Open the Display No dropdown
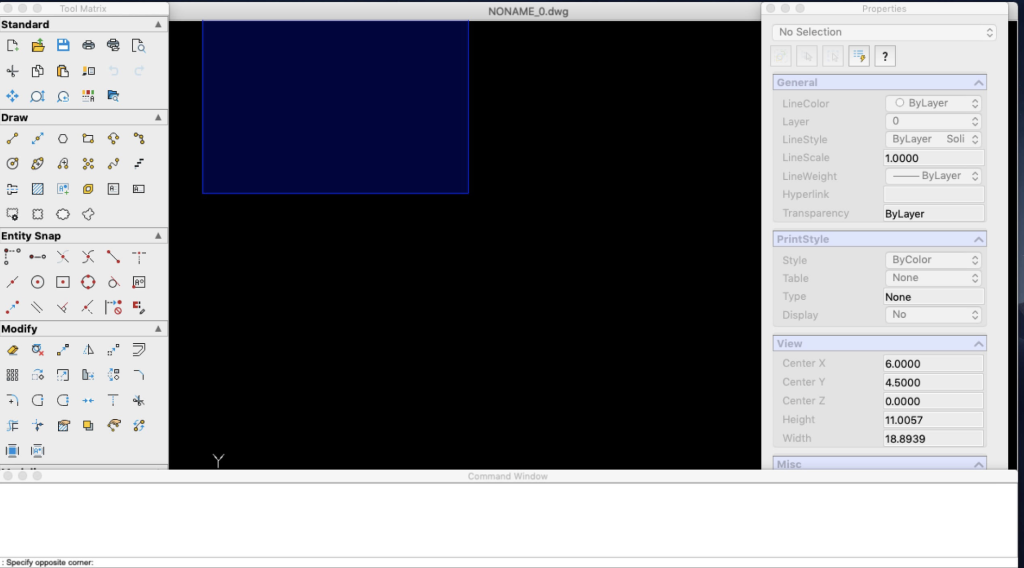The height and width of the screenshot is (568, 1024). pos(934,315)
